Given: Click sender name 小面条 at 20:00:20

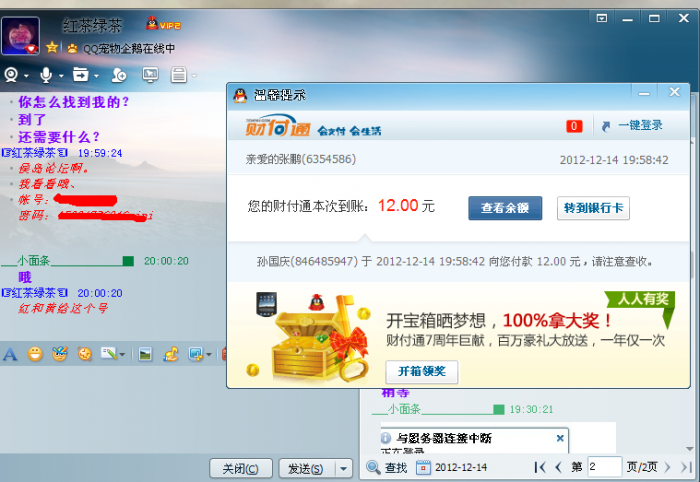Looking at the screenshot, I should pyautogui.click(x=33, y=261).
